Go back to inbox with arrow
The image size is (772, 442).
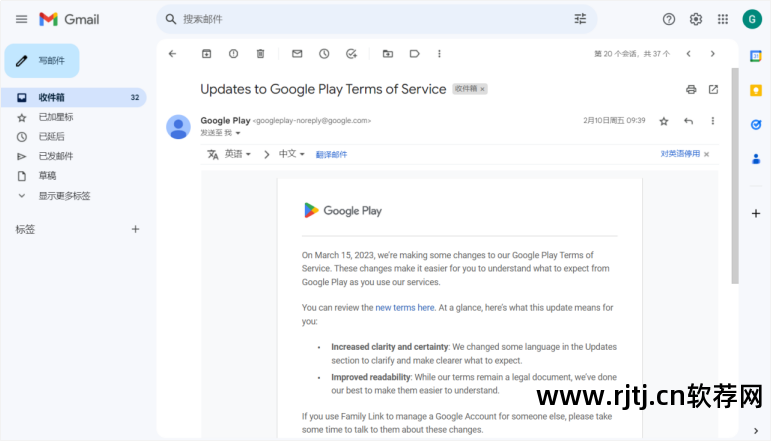(172, 54)
